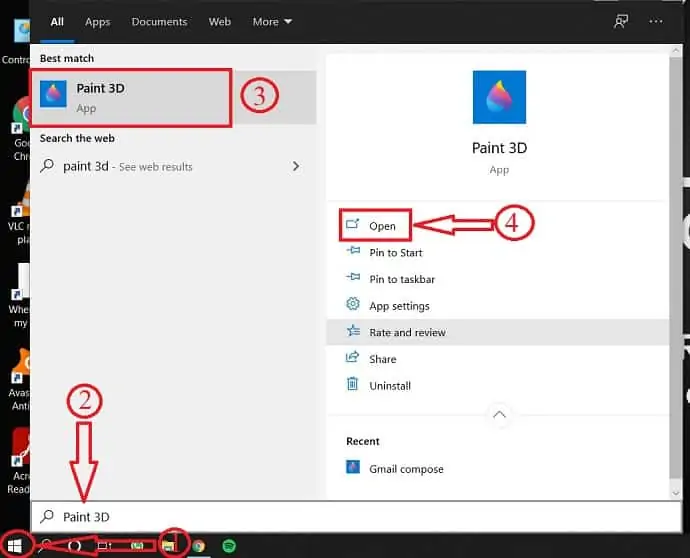Switch to the Web search tab
Image resolution: width=690 pixels, height=558 pixels.
(220, 22)
